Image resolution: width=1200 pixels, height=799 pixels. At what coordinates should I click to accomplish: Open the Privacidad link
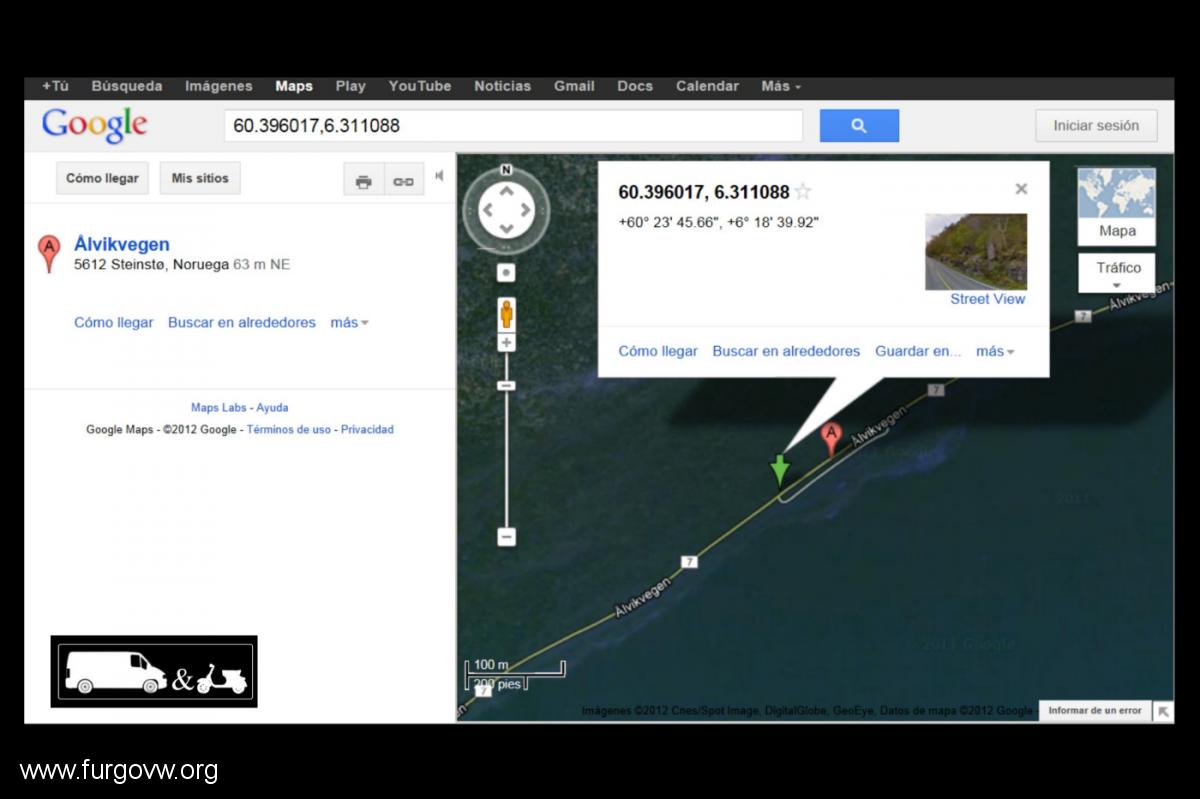(x=367, y=430)
